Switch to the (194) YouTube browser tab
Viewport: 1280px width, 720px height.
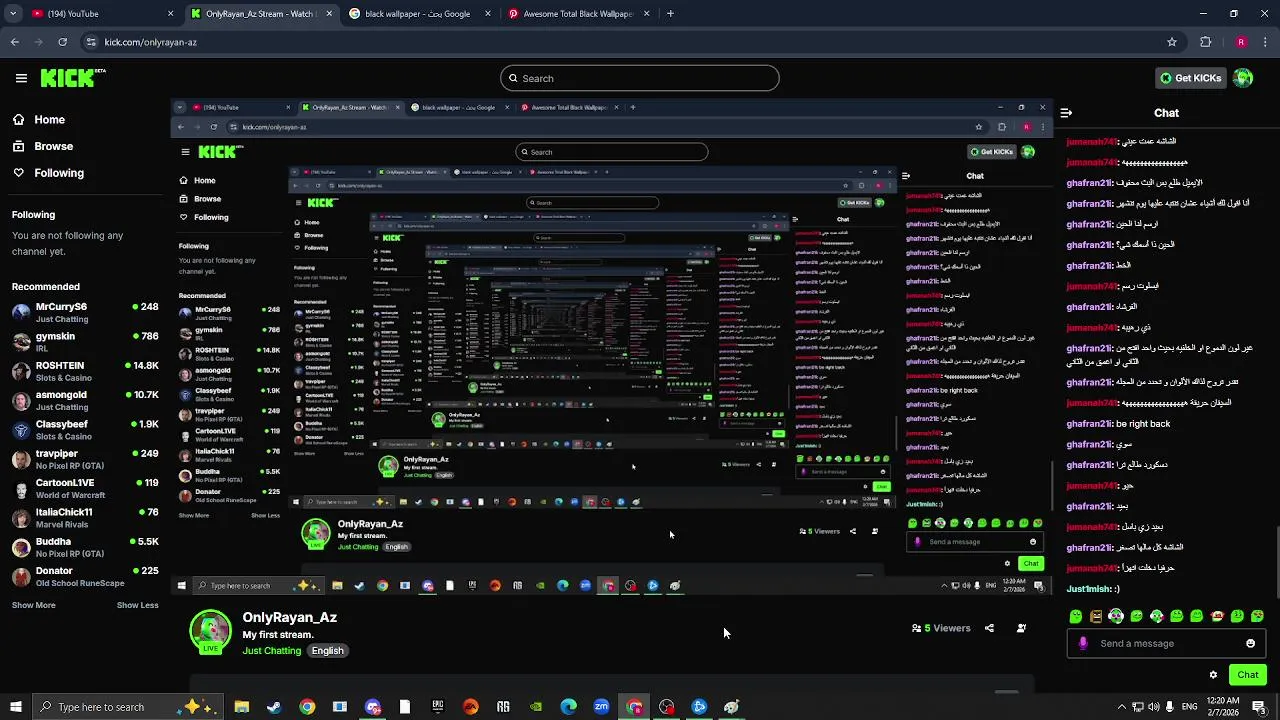[102, 14]
